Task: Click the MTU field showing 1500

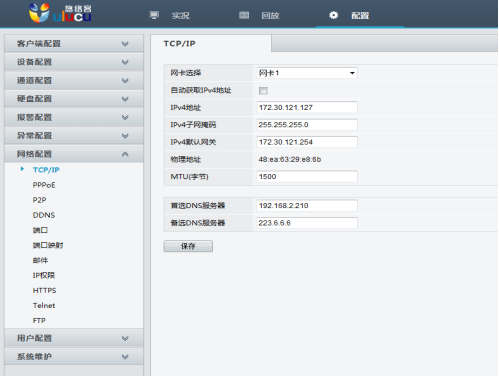Action: (307, 177)
